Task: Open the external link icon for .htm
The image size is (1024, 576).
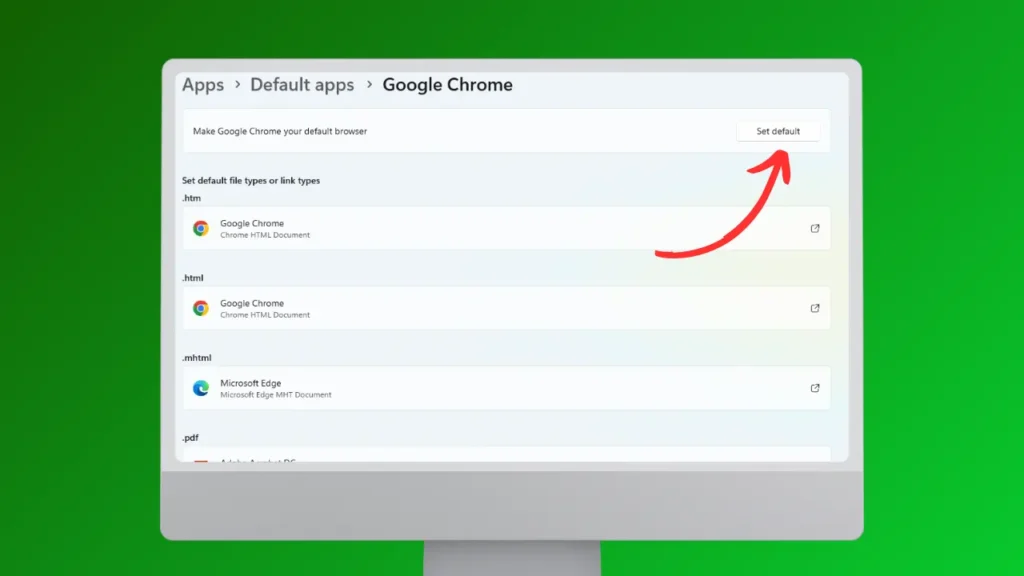Action: click(x=814, y=228)
